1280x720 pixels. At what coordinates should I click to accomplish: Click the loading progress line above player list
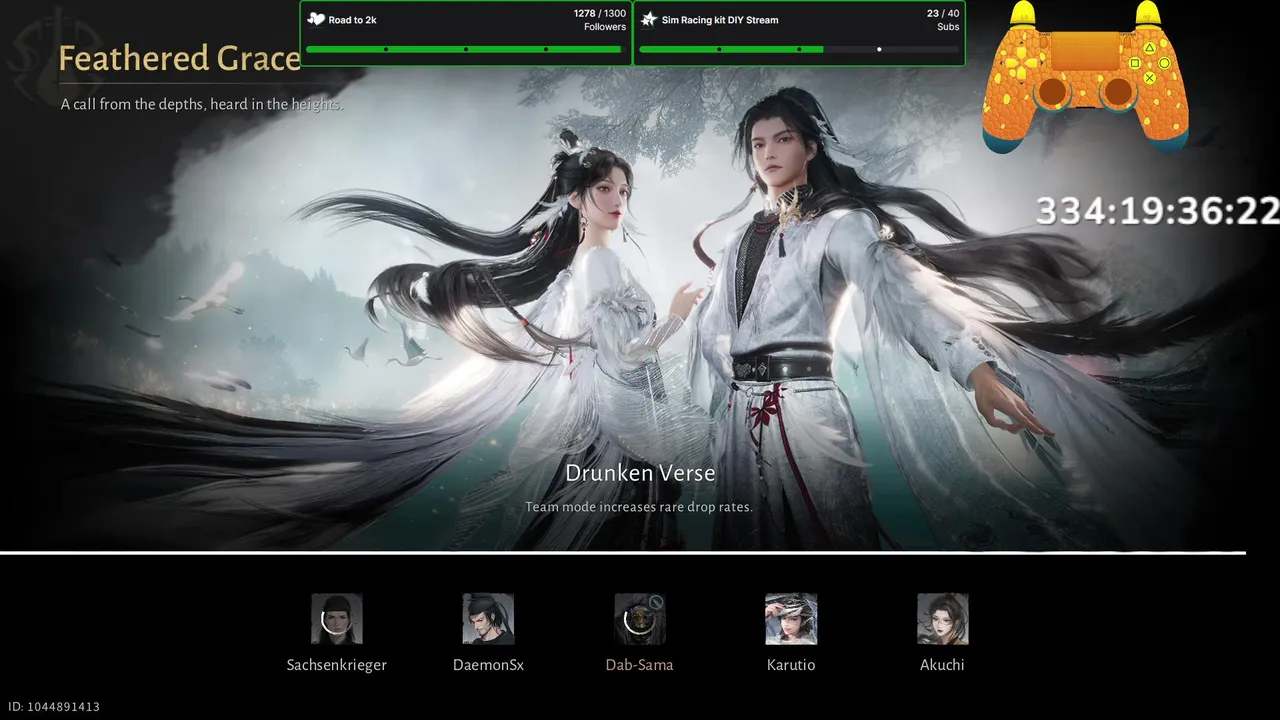[x=623, y=552]
